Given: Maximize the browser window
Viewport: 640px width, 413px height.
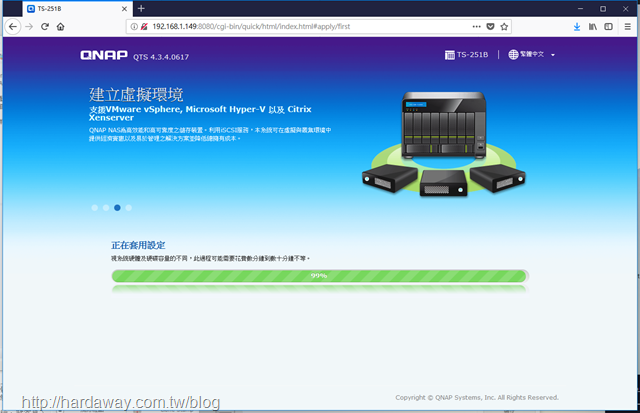Looking at the screenshot, I should click(x=603, y=9).
